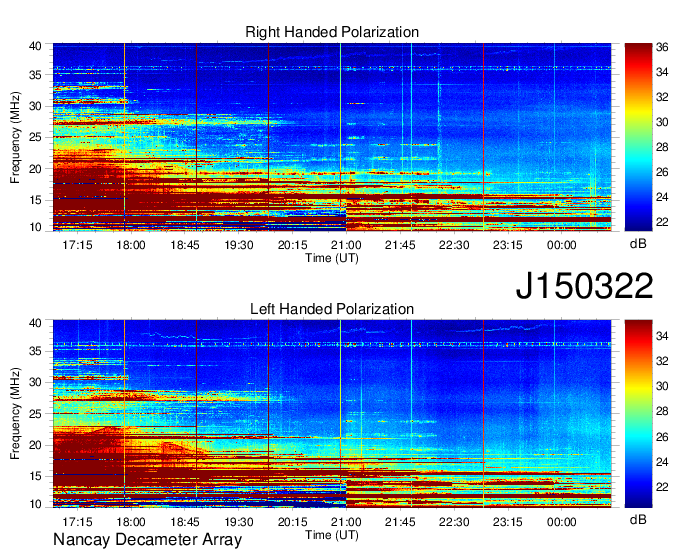The height and width of the screenshot is (552, 680).
Task: Click the "Left Handed Polarization" plot title
Action: pyautogui.click(x=332, y=309)
